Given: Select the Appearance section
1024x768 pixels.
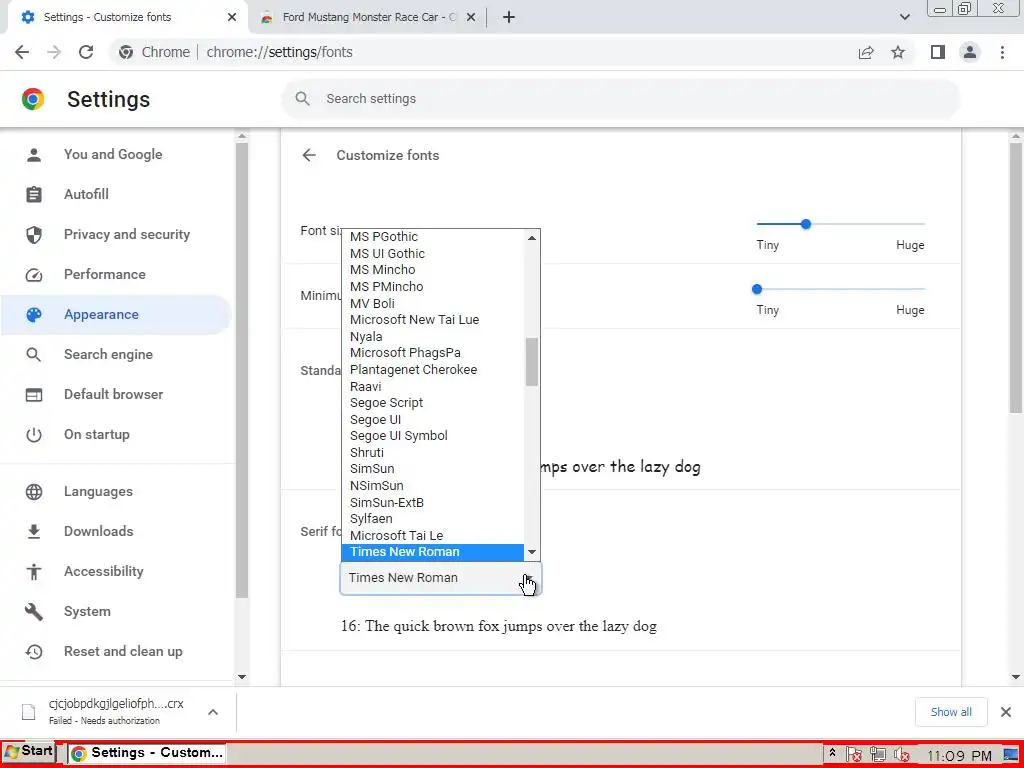Looking at the screenshot, I should (116, 315).
